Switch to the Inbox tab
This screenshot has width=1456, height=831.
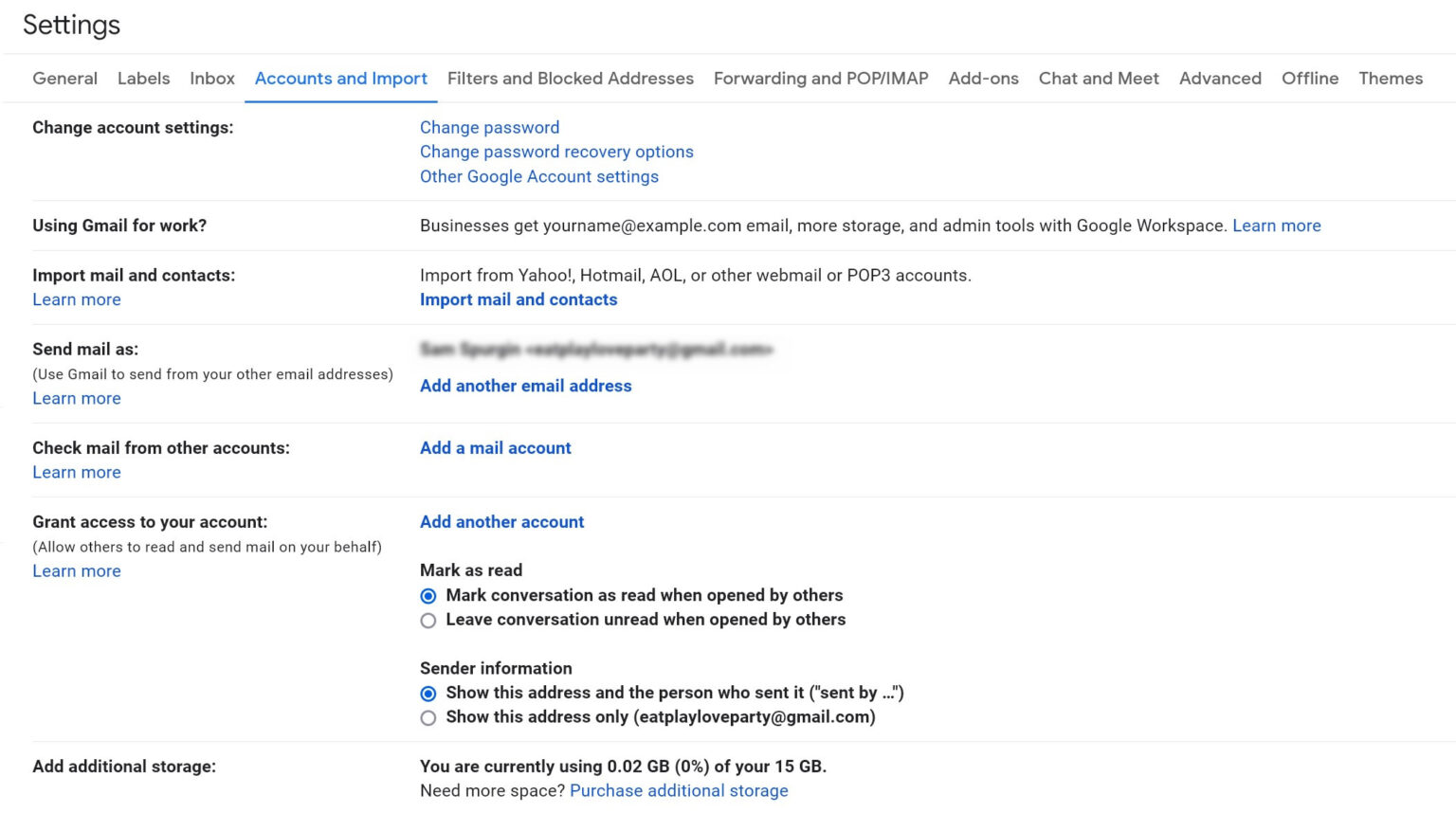coord(211,79)
